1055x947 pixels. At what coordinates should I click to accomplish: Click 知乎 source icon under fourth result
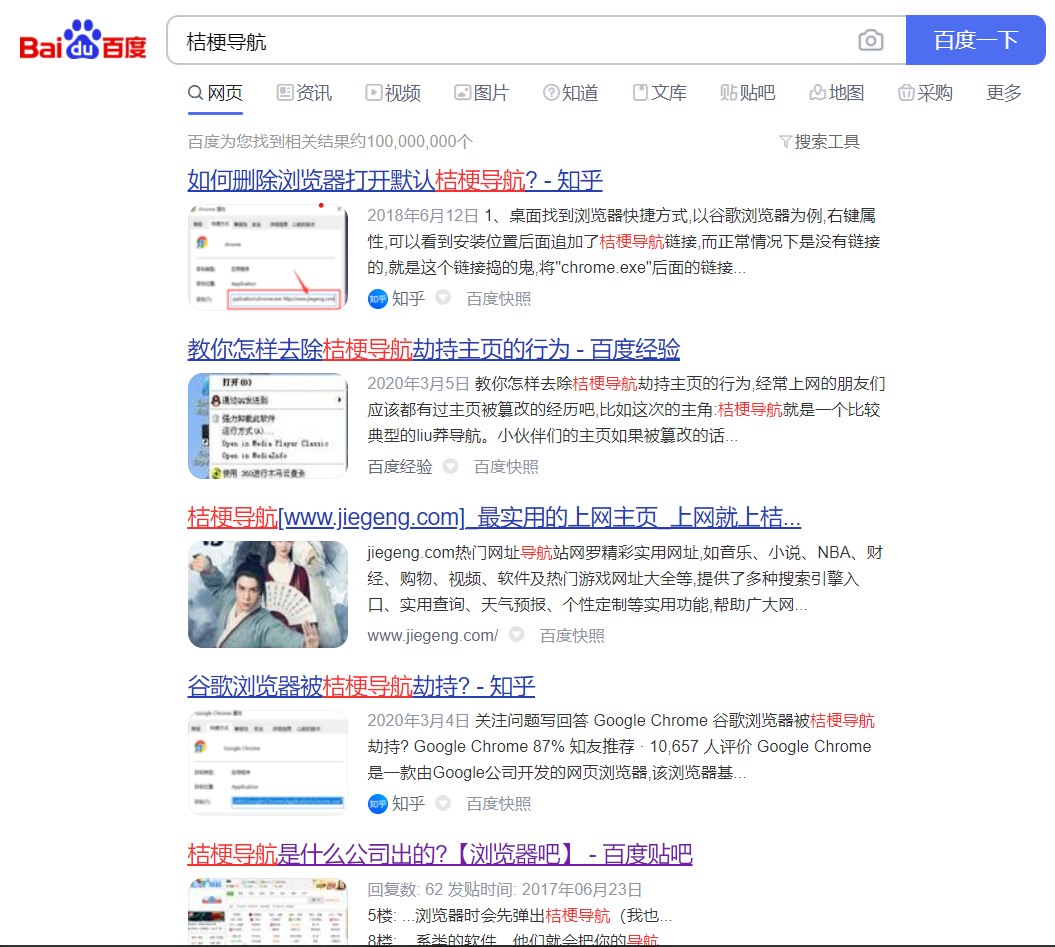[x=377, y=804]
